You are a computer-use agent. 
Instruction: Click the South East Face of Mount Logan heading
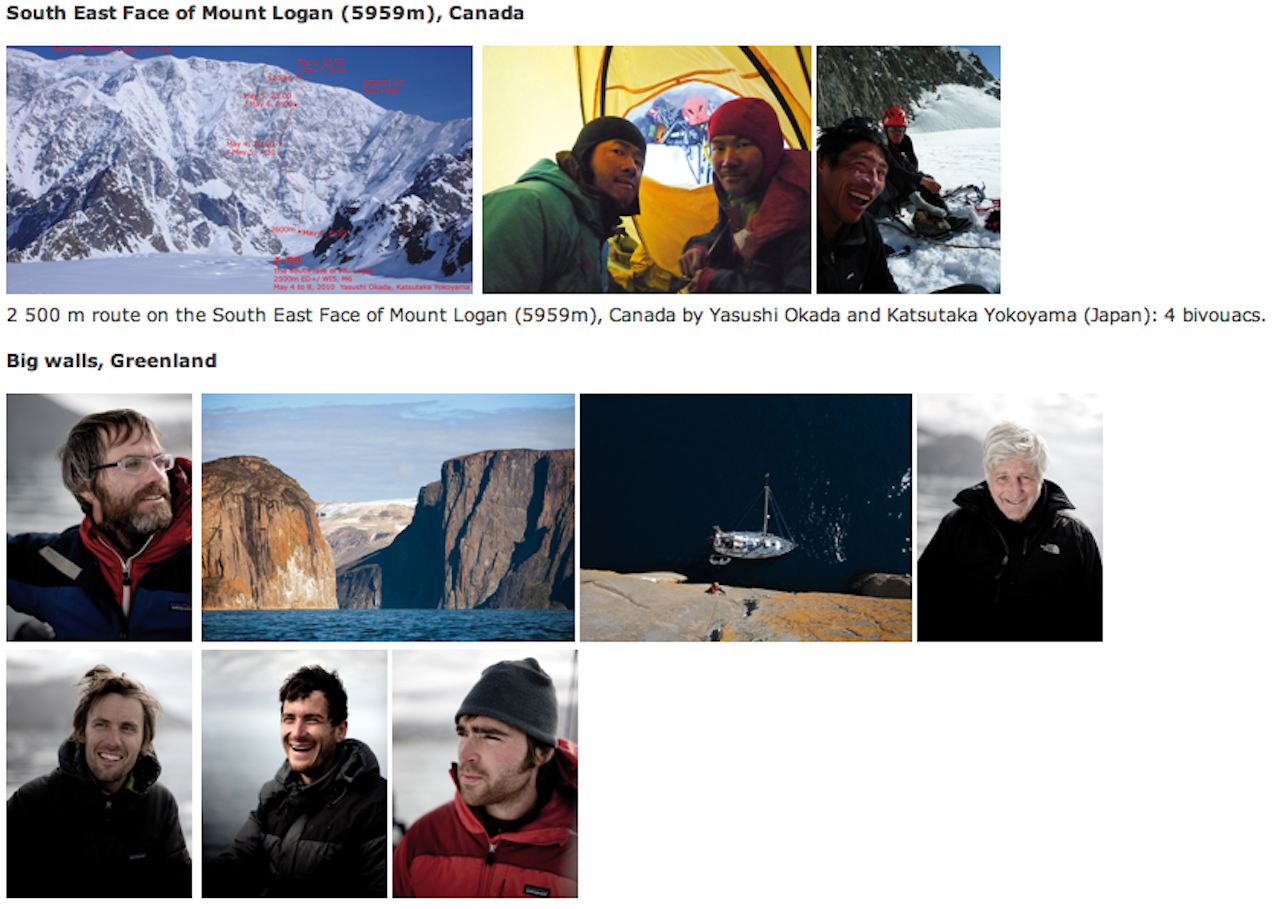click(265, 14)
